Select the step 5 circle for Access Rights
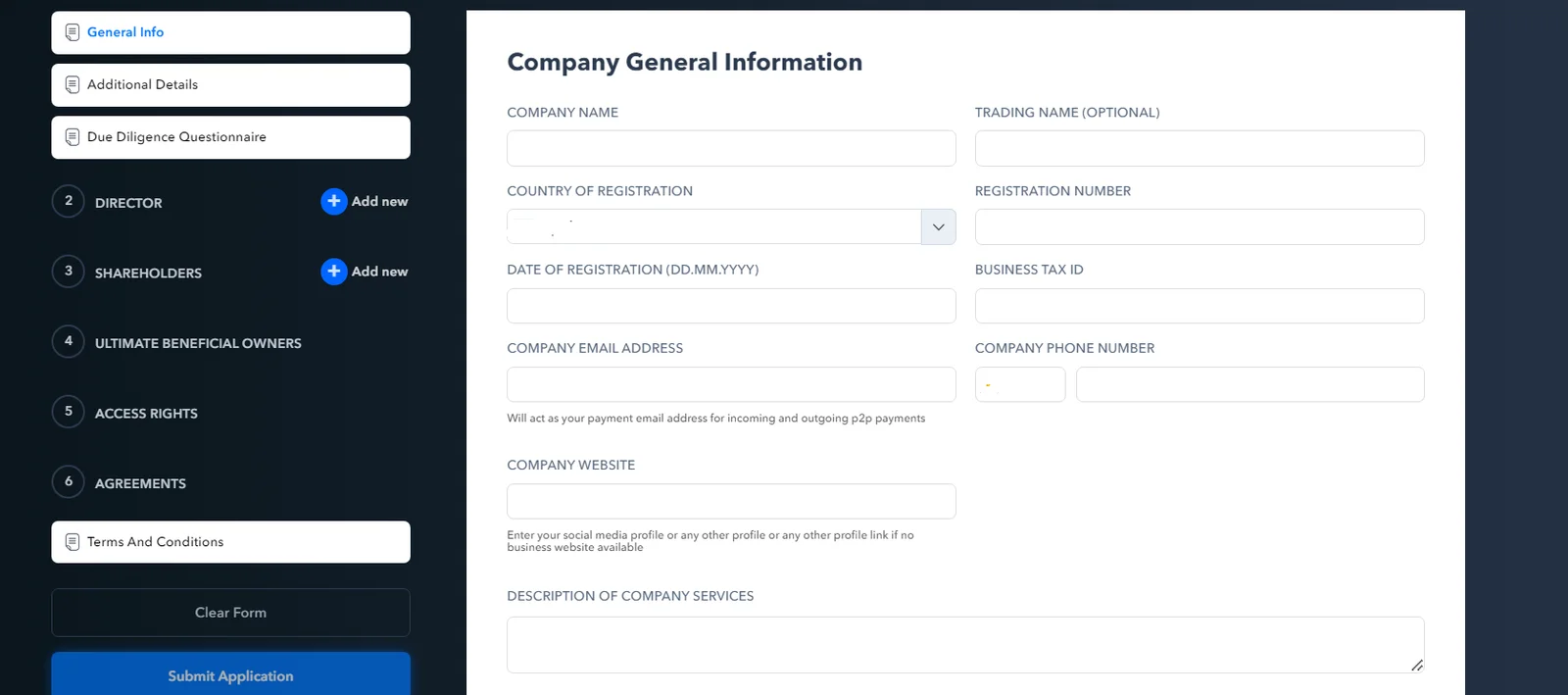The image size is (1568, 695). pos(69,412)
